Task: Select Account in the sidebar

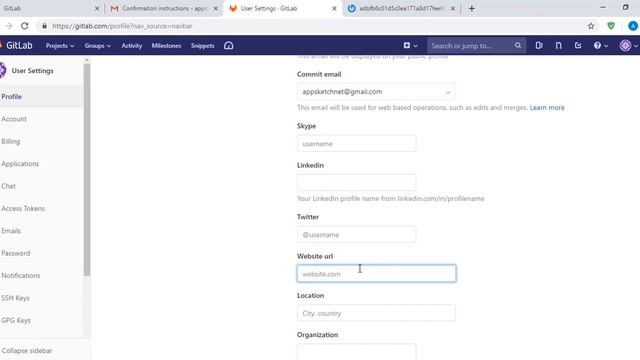Action: click(42, 119)
